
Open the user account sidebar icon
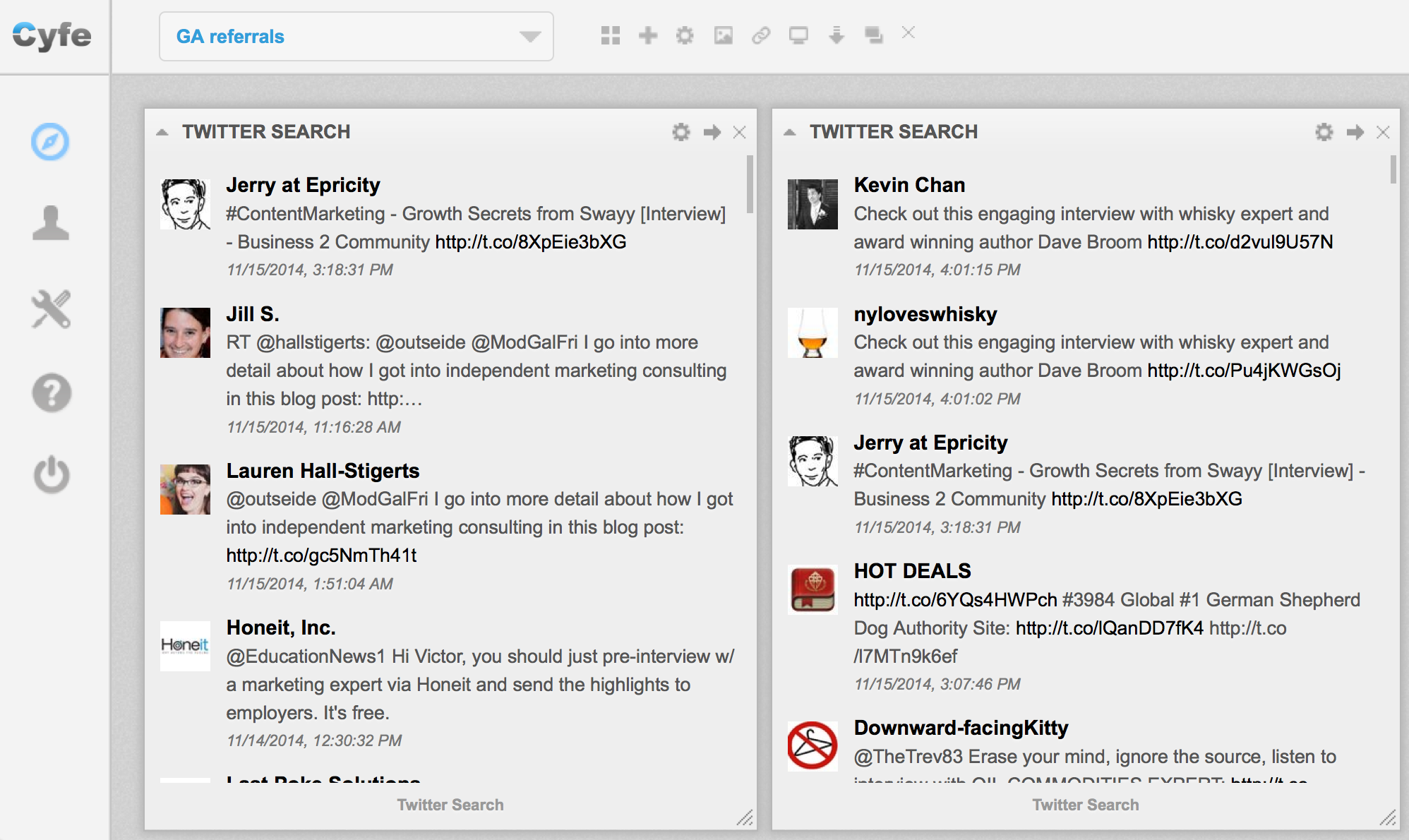pyautogui.click(x=51, y=223)
